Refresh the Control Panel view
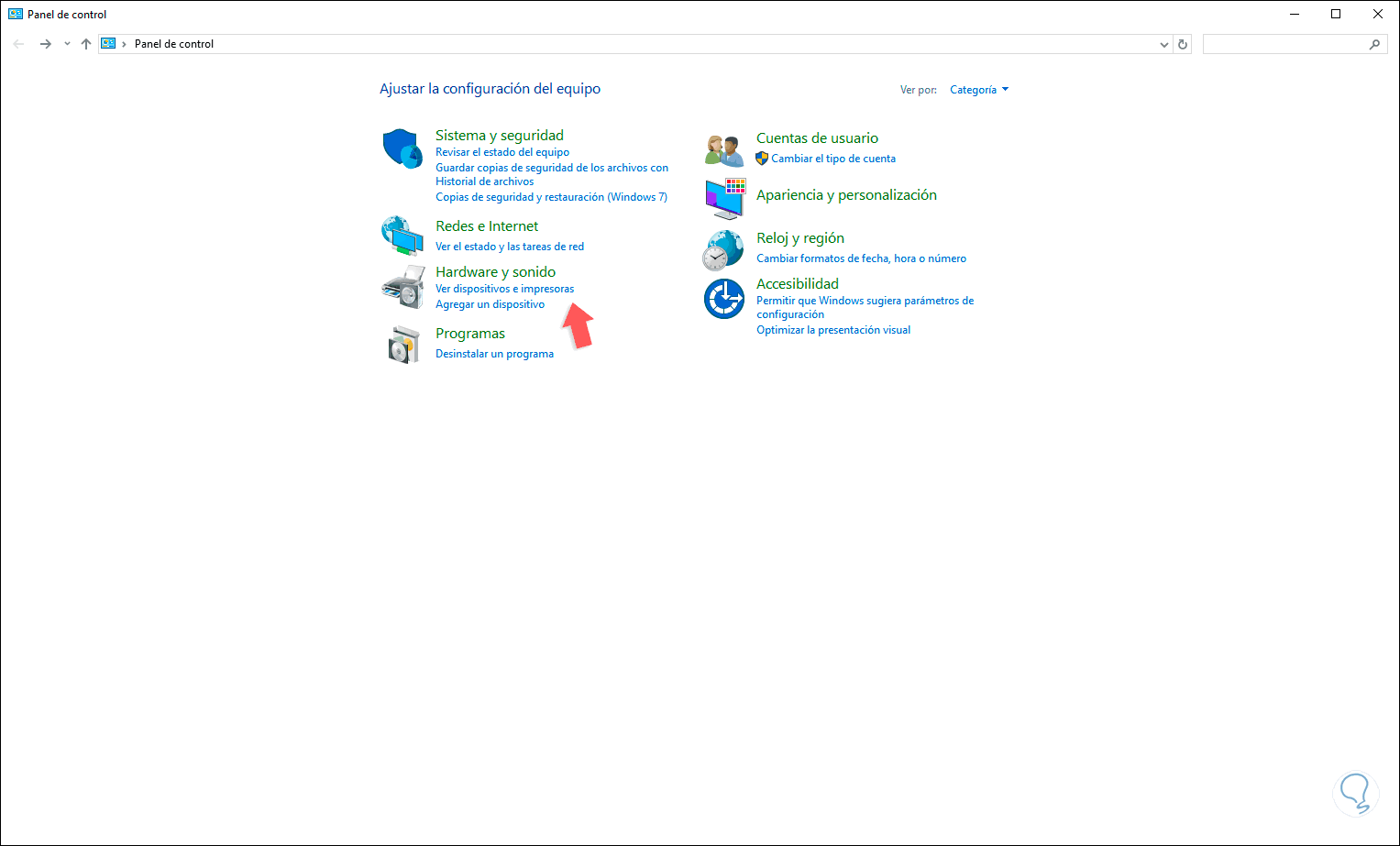 tap(1183, 44)
